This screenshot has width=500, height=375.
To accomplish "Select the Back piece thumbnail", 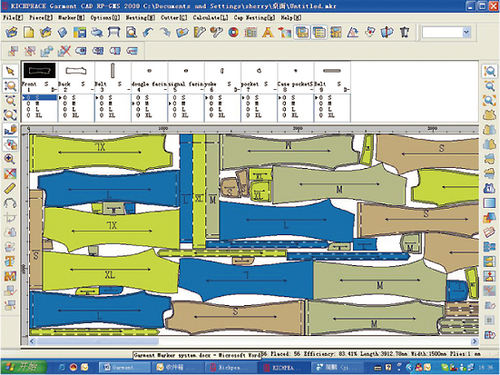I will [76, 71].
